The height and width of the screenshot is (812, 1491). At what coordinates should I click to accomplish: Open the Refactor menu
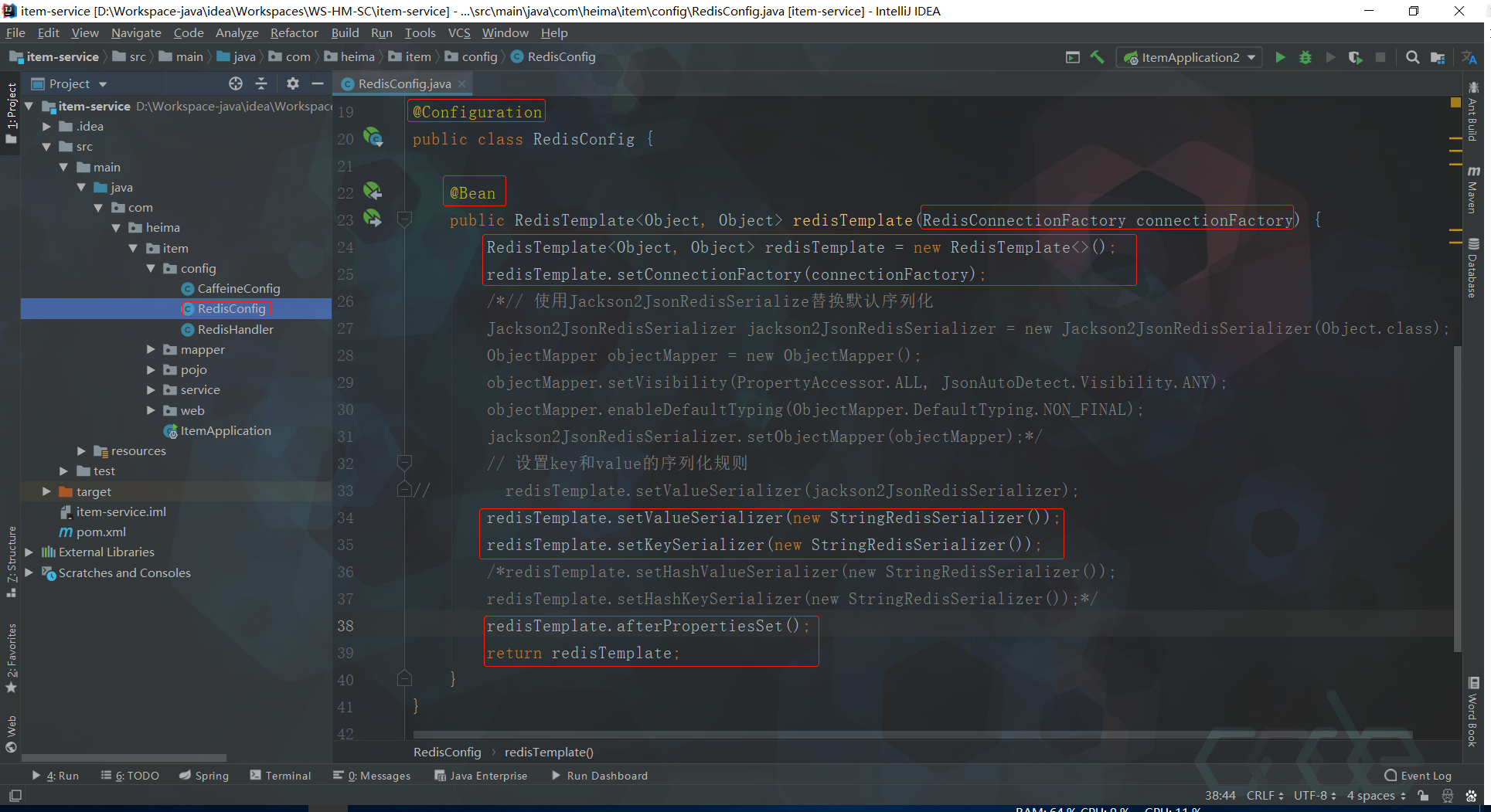point(294,32)
